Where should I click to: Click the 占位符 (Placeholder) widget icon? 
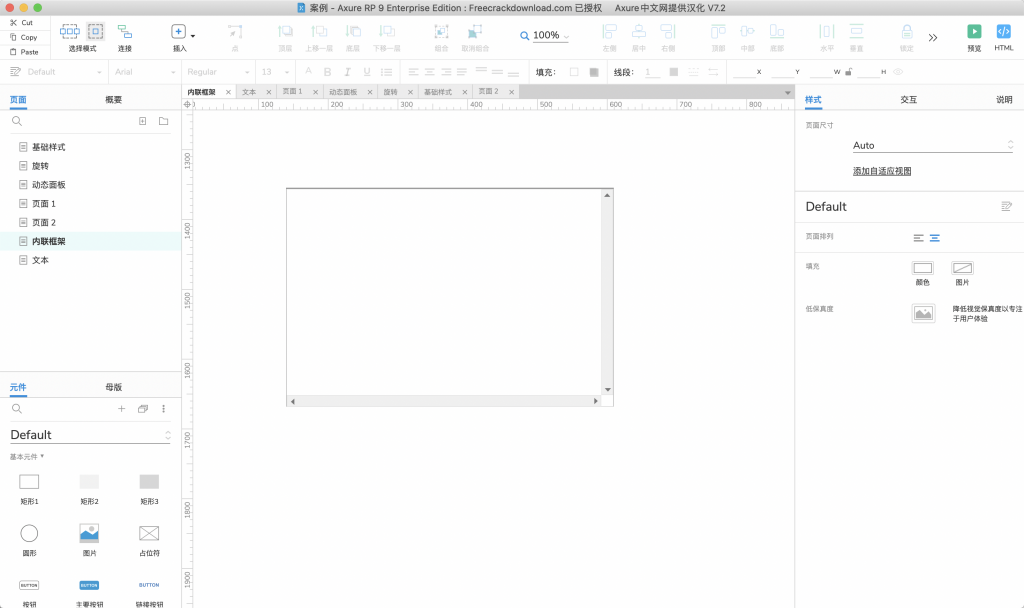pyautogui.click(x=149, y=533)
